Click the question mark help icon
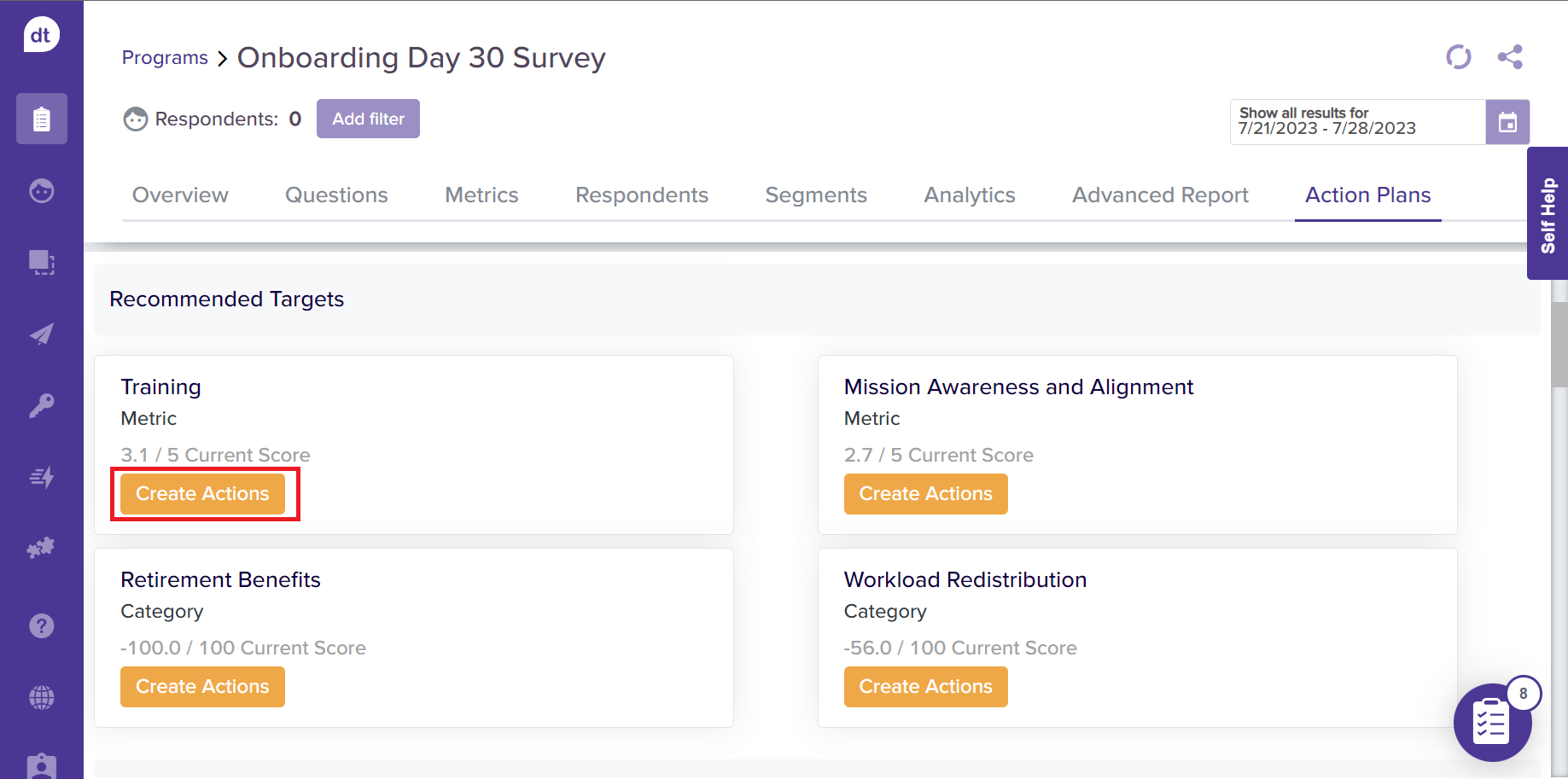 coord(41,626)
